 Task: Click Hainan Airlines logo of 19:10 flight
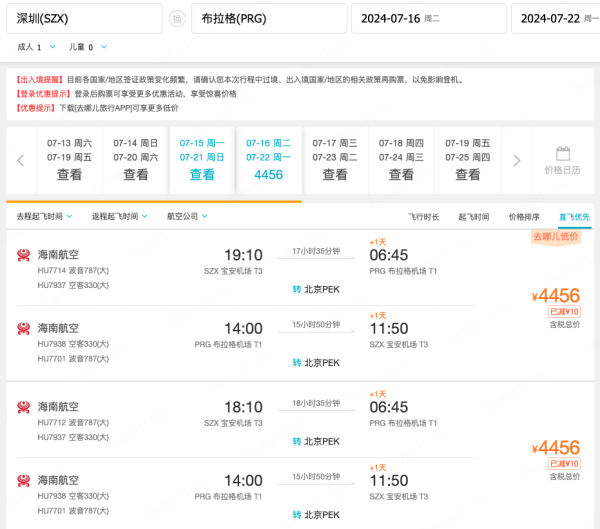click(24, 255)
